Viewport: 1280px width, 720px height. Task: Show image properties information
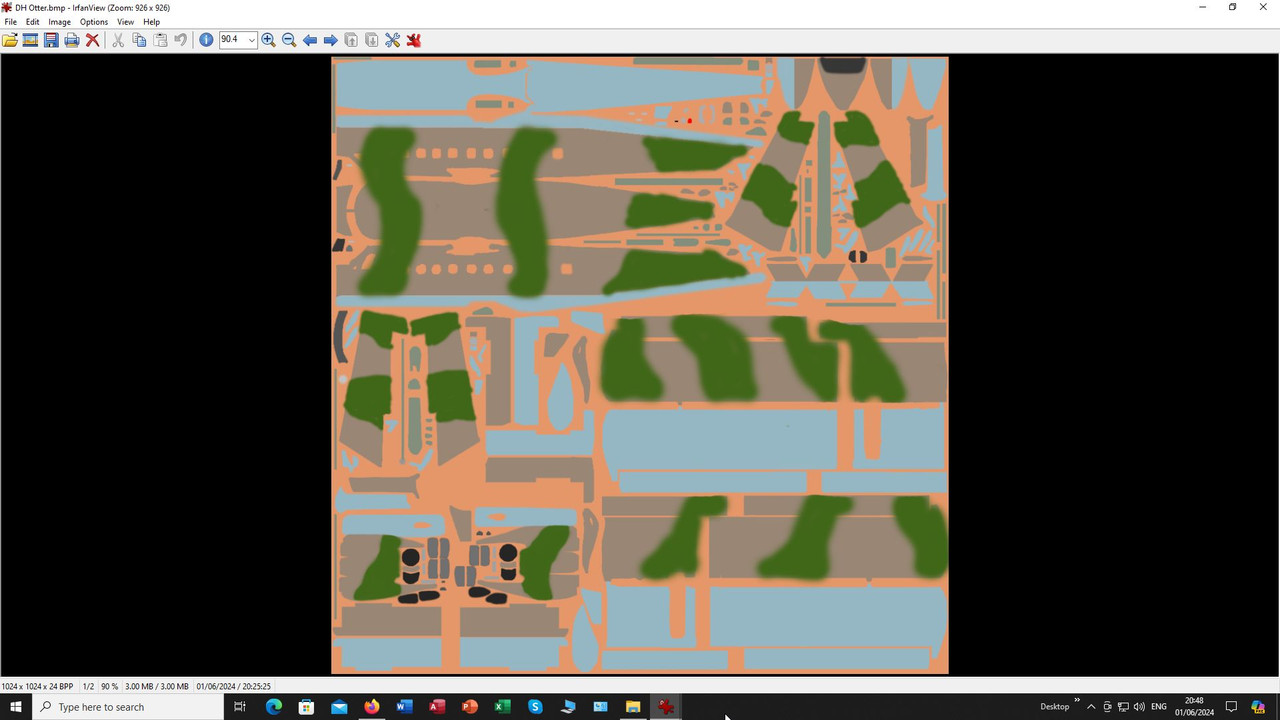pyautogui.click(x=206, y=39)
